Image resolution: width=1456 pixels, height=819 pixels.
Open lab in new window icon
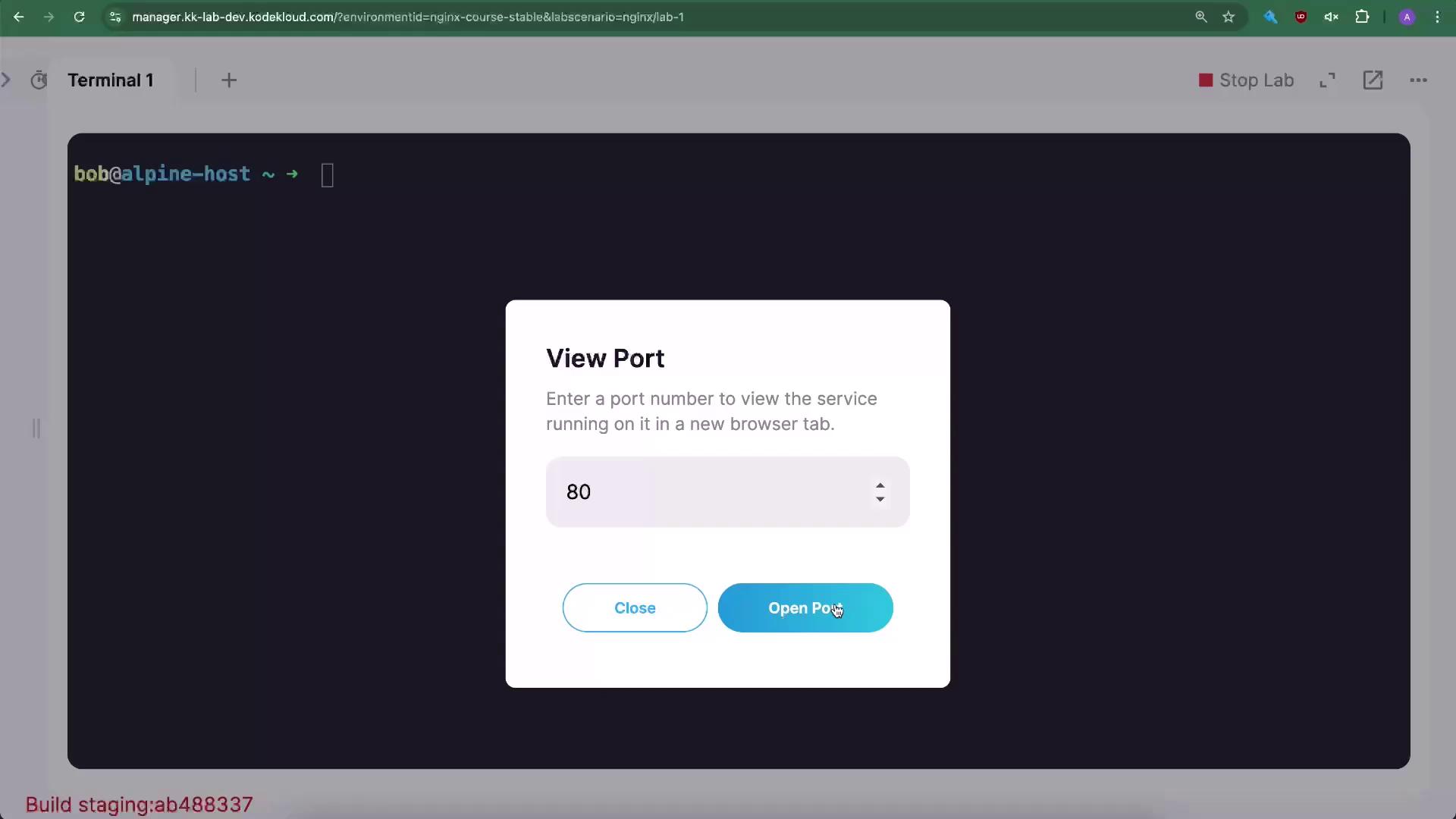1373,80
